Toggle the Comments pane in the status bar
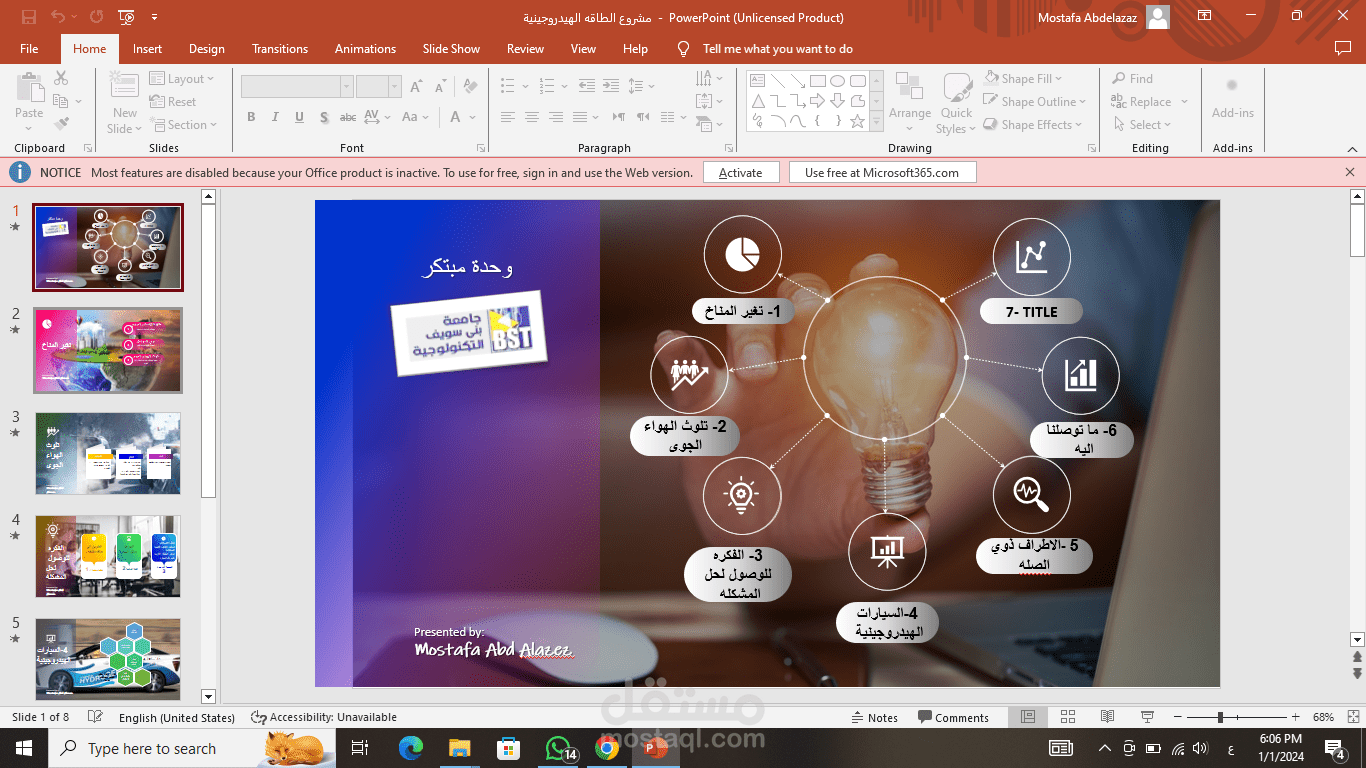The width and height of the screenshot is (1366, 768). coord(953,717)
